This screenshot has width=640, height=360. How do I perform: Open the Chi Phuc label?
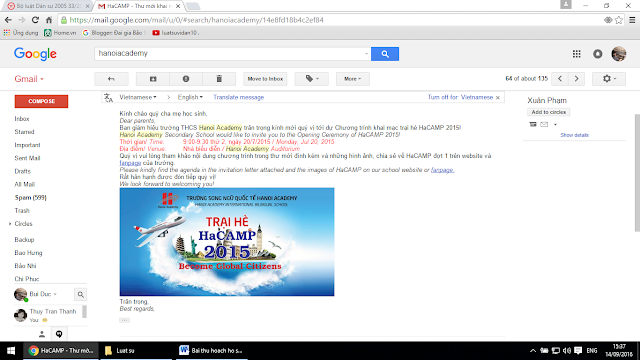coord(27,279)
